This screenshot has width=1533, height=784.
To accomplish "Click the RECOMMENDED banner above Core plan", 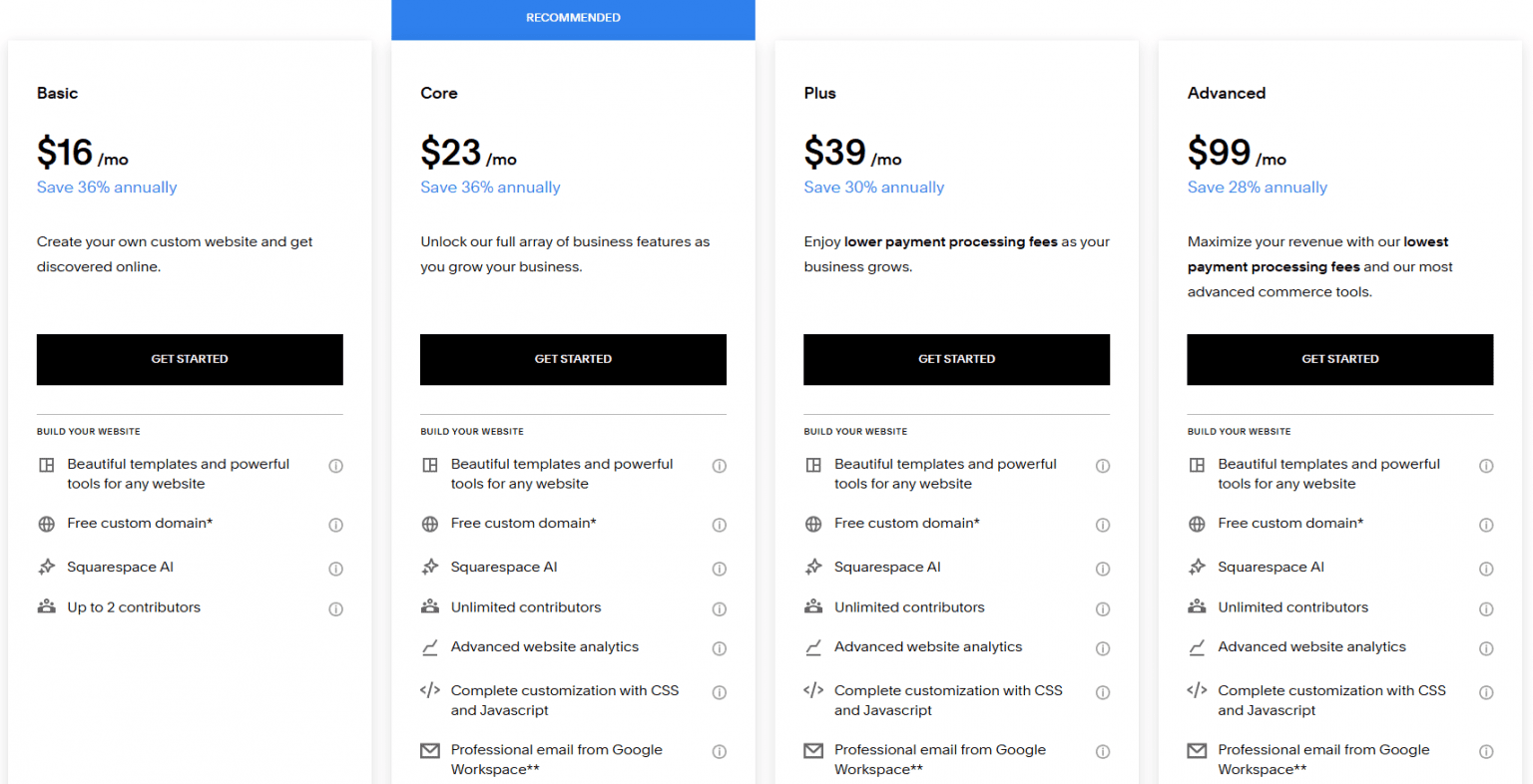I will click(x=573, y=17).
